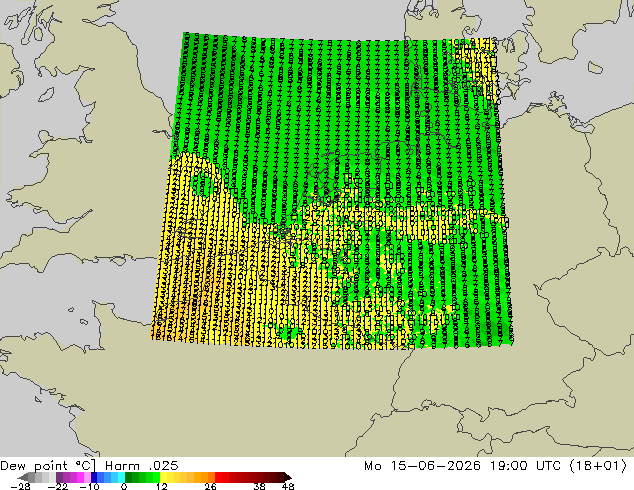Click the date 'Mo 15-06-2026' text
Screen dimensions: 634x490
point(422,466)
